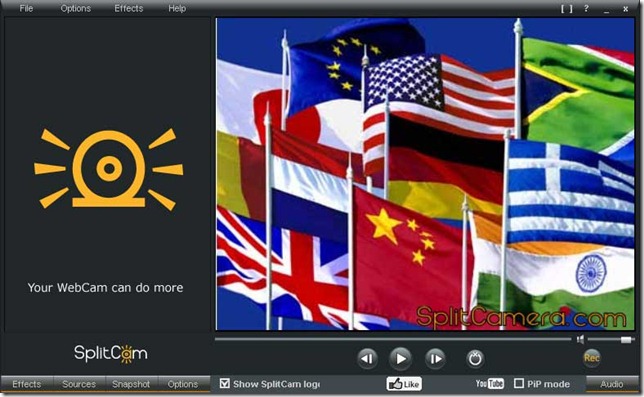Switch to the Snapshot tab
This screenshot has height=397, width=644.
[131, 384]
